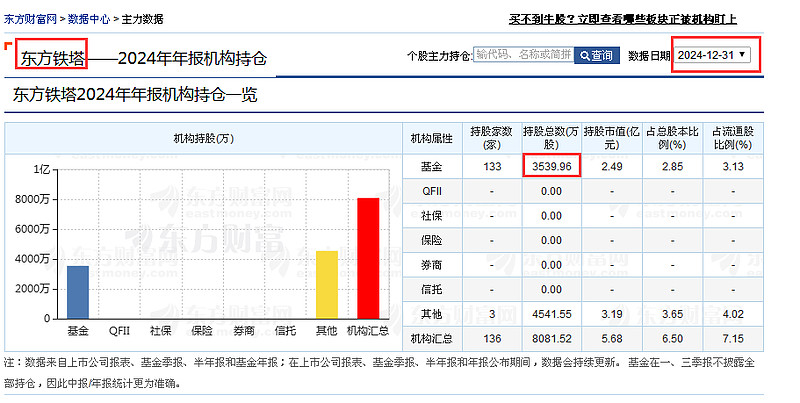Image resolution: width=800 pixels, height=403 pixels.
Task: Click the 3.13 fund float ratio cell
Action: [733, 167]
